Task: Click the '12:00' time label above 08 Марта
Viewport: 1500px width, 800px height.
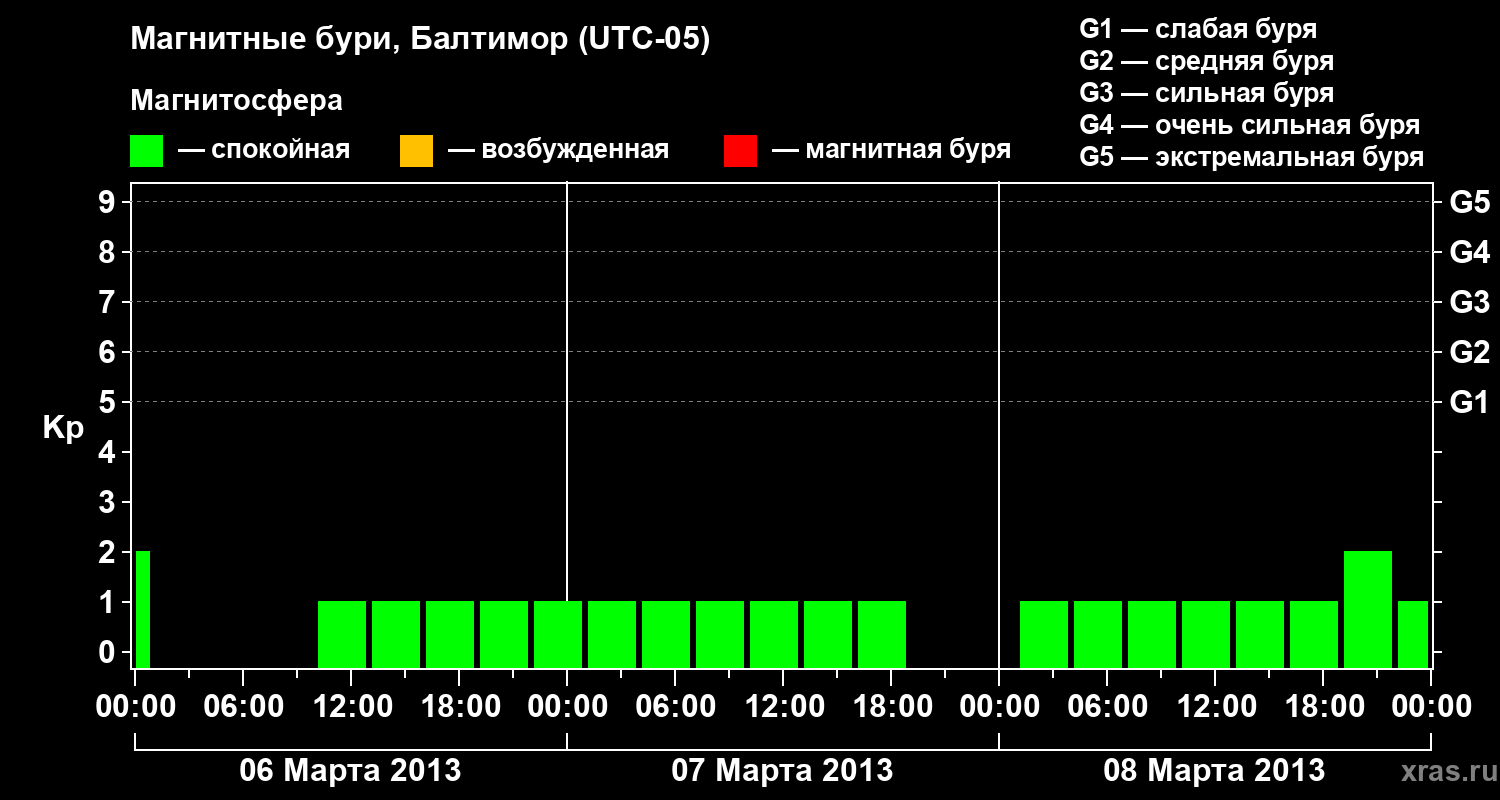Action: pos(1215,706)
